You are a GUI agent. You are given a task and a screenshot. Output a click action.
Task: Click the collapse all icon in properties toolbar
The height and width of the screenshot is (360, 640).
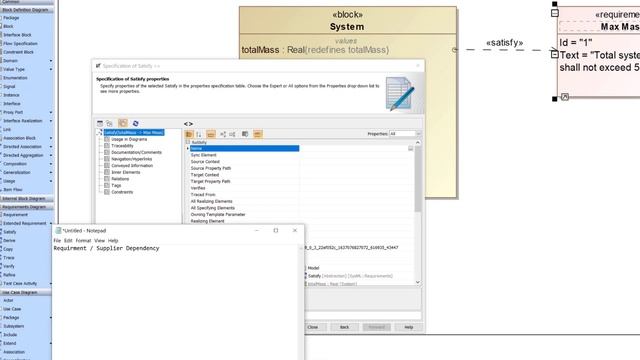[x=232, y=134]
